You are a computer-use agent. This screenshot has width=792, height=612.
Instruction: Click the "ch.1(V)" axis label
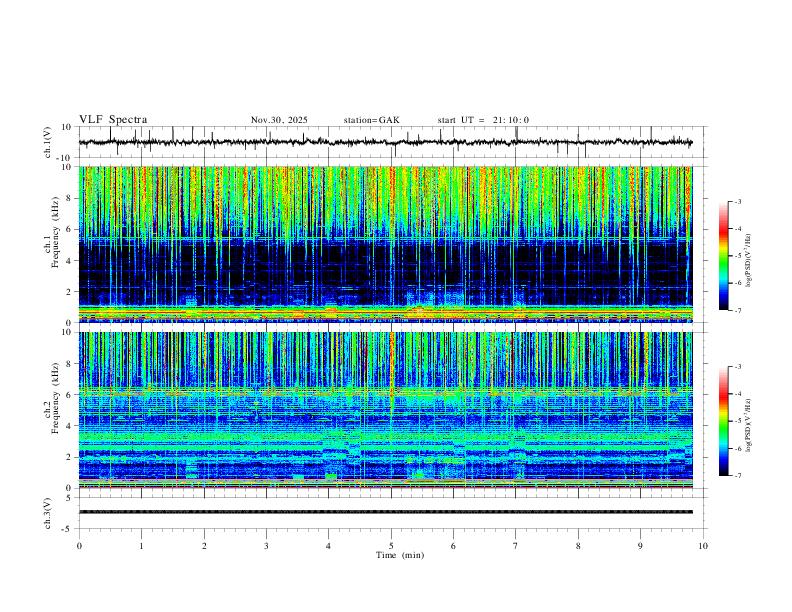coord(48,142)
